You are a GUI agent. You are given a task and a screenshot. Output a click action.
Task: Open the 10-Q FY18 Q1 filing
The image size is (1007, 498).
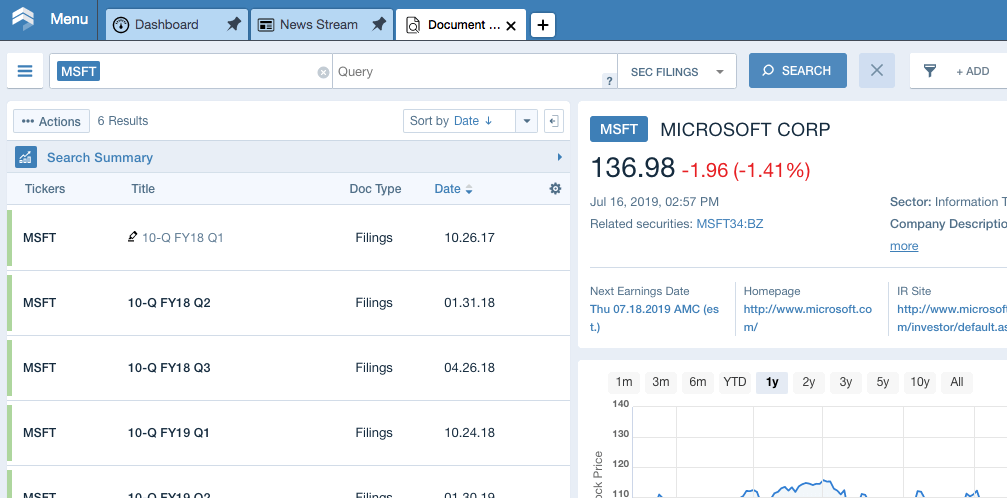[182, 238]
